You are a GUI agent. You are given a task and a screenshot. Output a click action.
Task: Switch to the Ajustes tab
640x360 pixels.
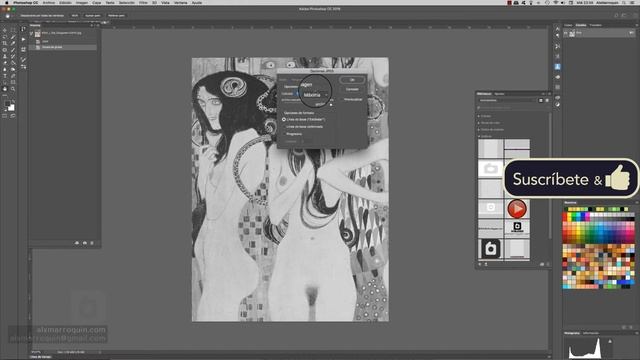click(x=499, y=94)
